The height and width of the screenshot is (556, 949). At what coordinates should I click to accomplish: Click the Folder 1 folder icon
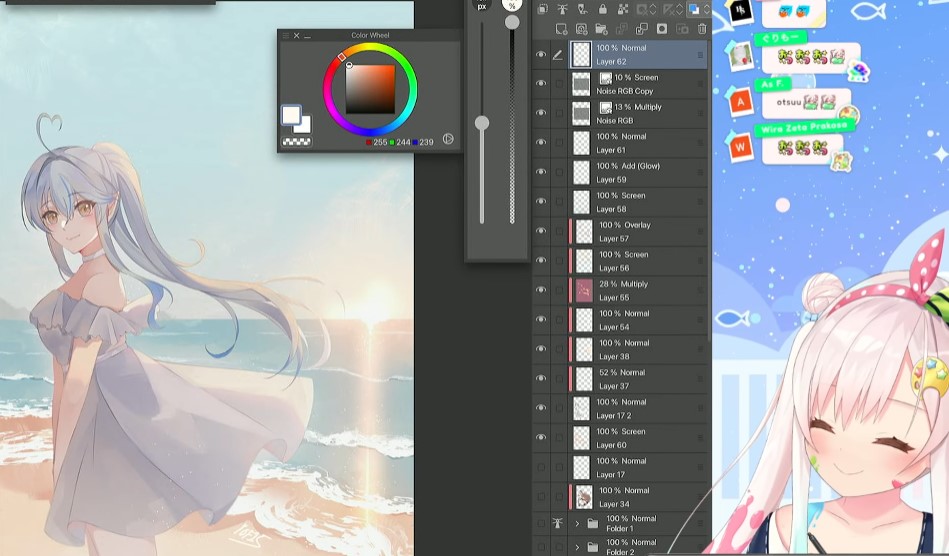[x=593, y=523]
